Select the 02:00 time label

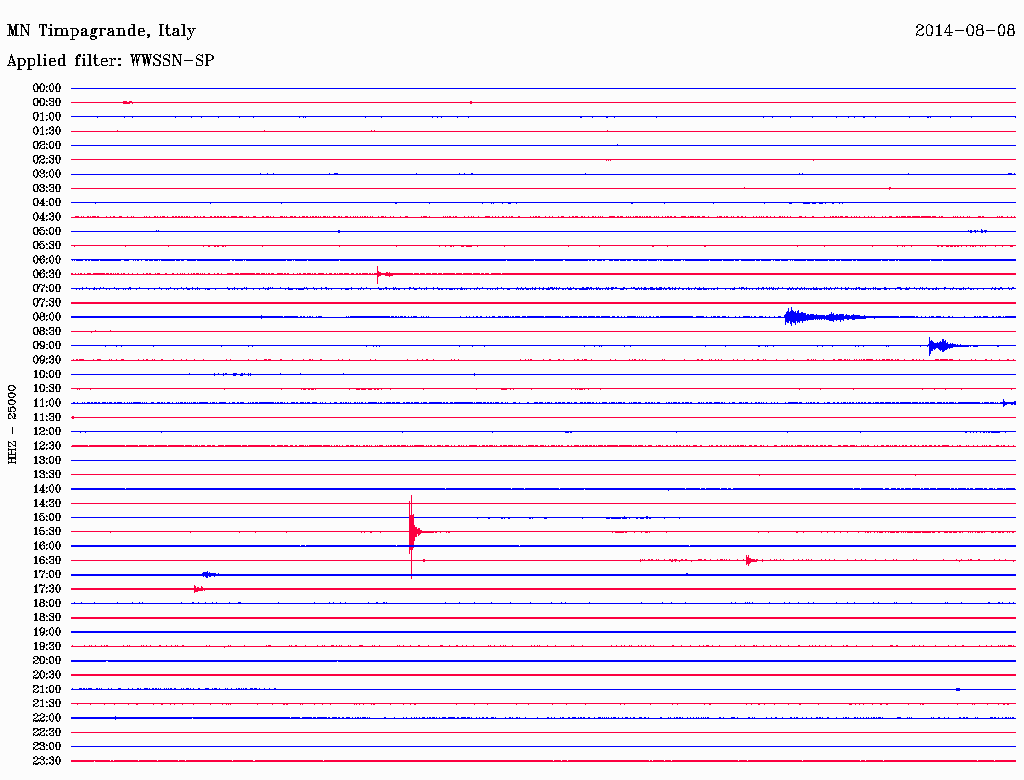click(47, 145)
